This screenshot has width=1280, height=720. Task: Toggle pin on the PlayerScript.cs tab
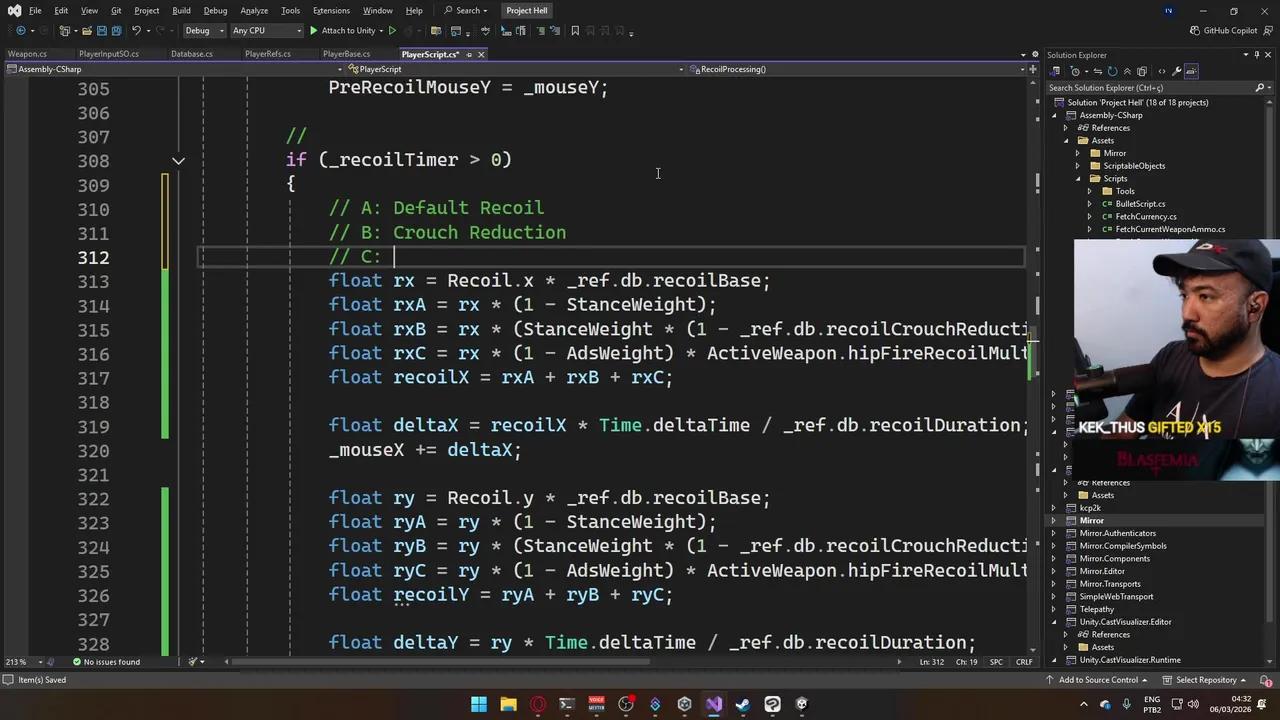(468, 54)
